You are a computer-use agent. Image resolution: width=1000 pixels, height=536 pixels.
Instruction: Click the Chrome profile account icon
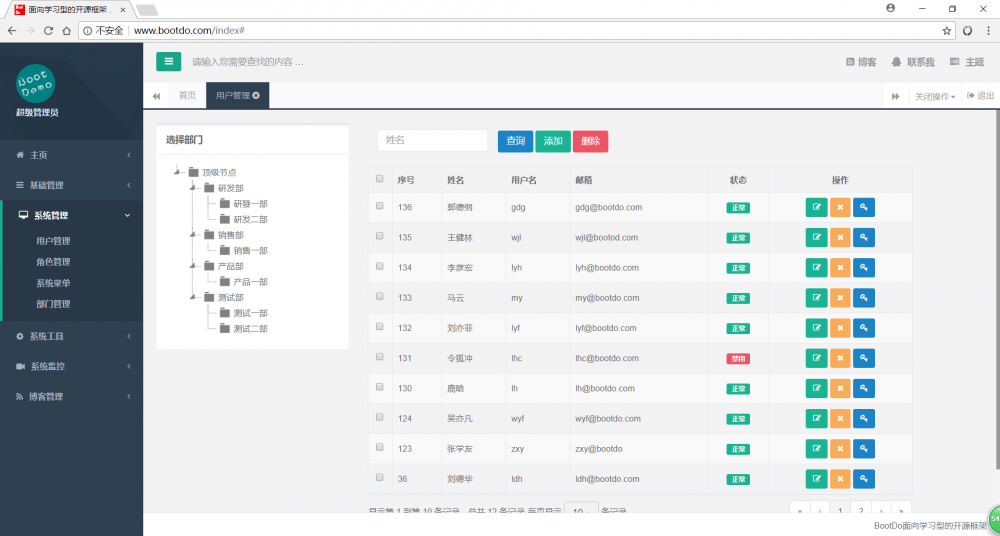[890, 8]
